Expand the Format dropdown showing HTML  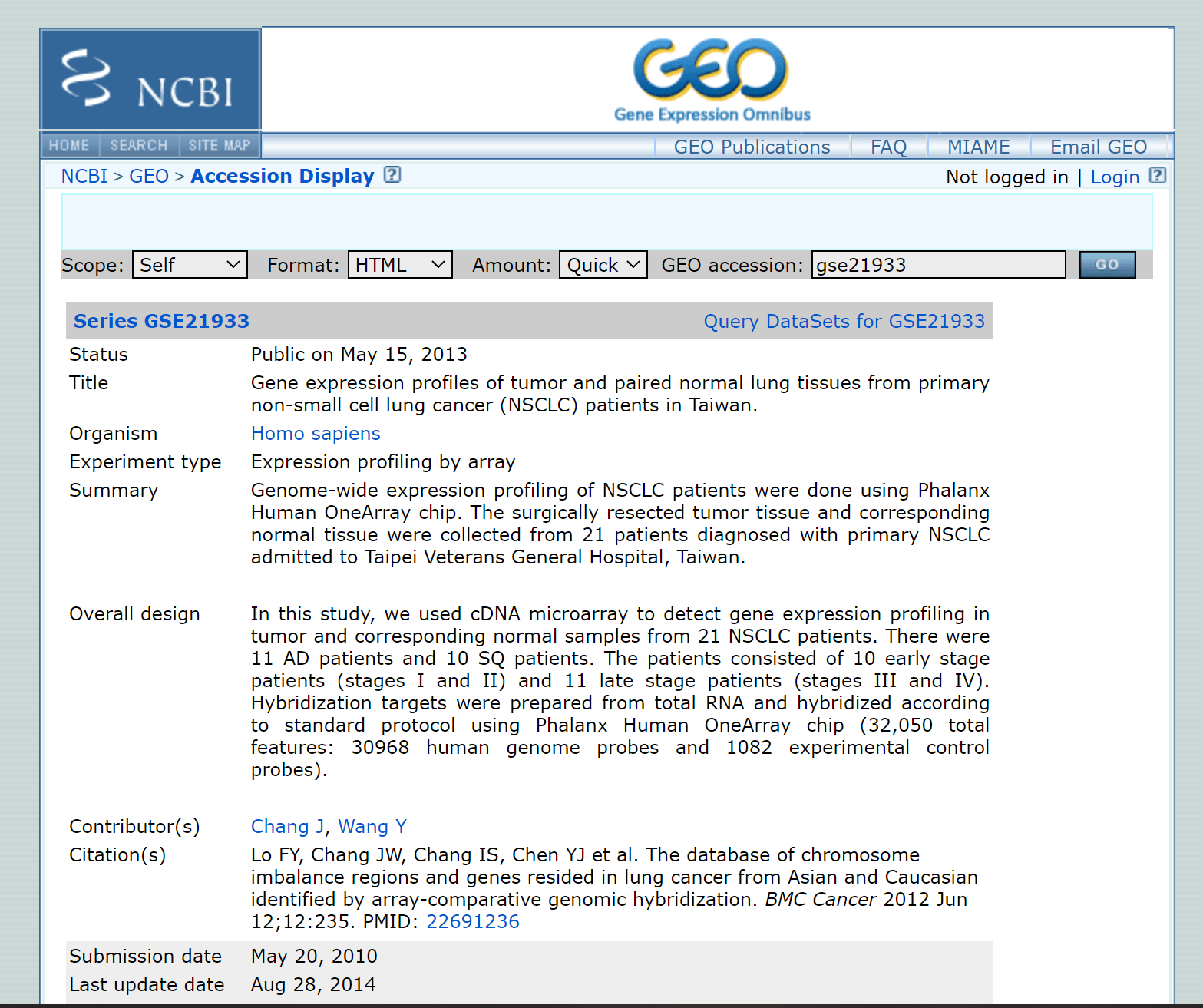point(400,265)
